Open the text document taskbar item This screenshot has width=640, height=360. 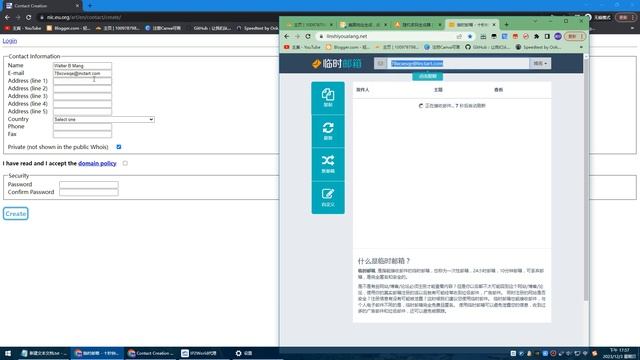(44, 353)
